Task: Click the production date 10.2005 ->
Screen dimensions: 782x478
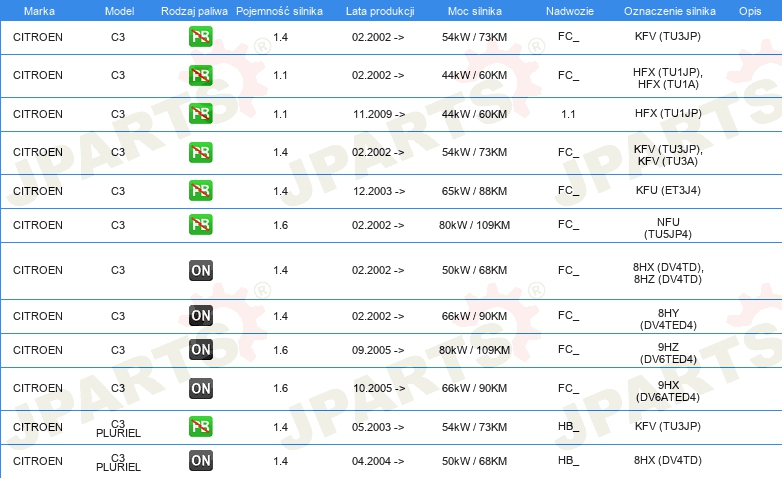Action: pyautogui.click(x=379, y=388)
